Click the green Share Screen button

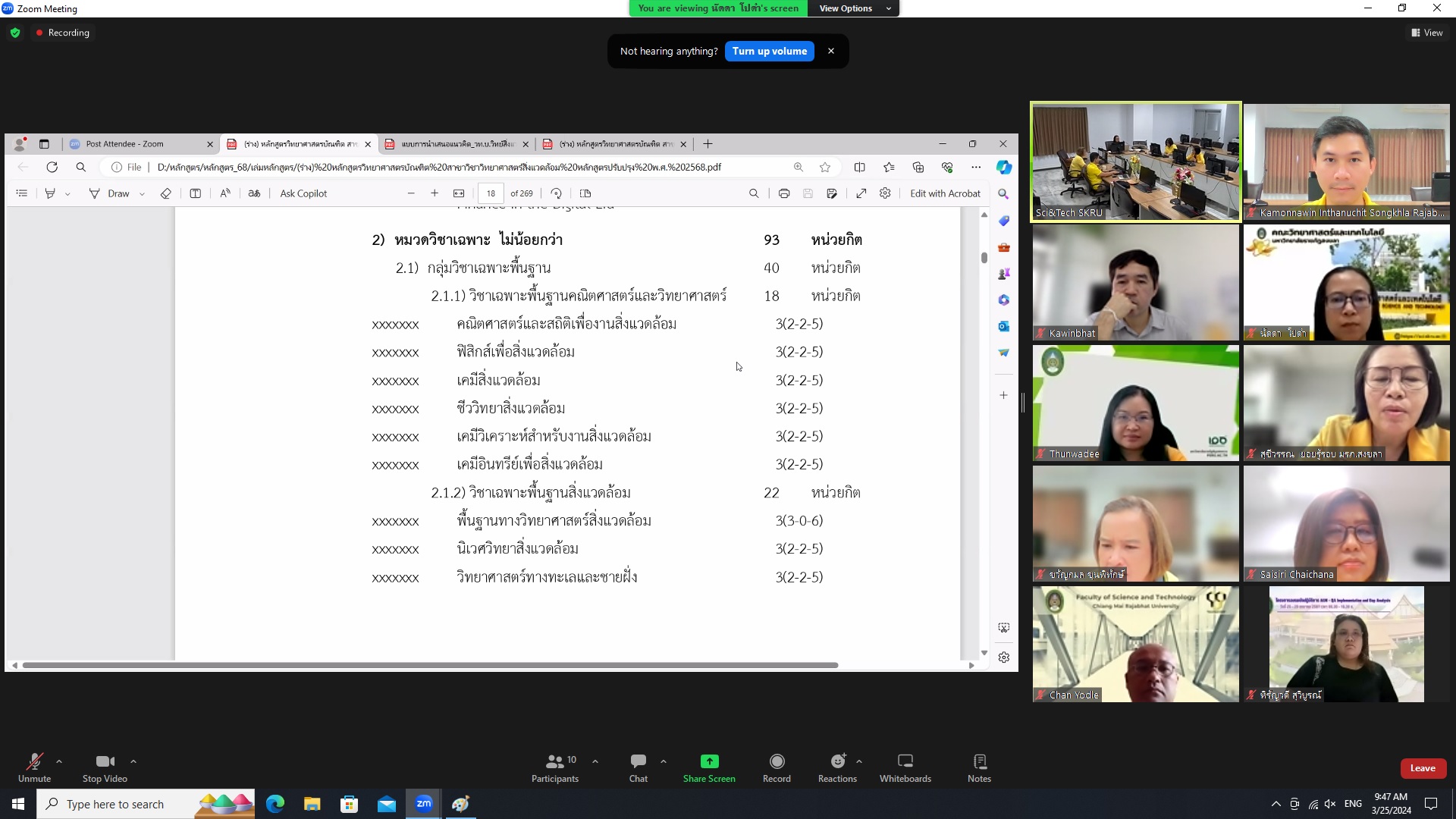(x=709, y=767)
